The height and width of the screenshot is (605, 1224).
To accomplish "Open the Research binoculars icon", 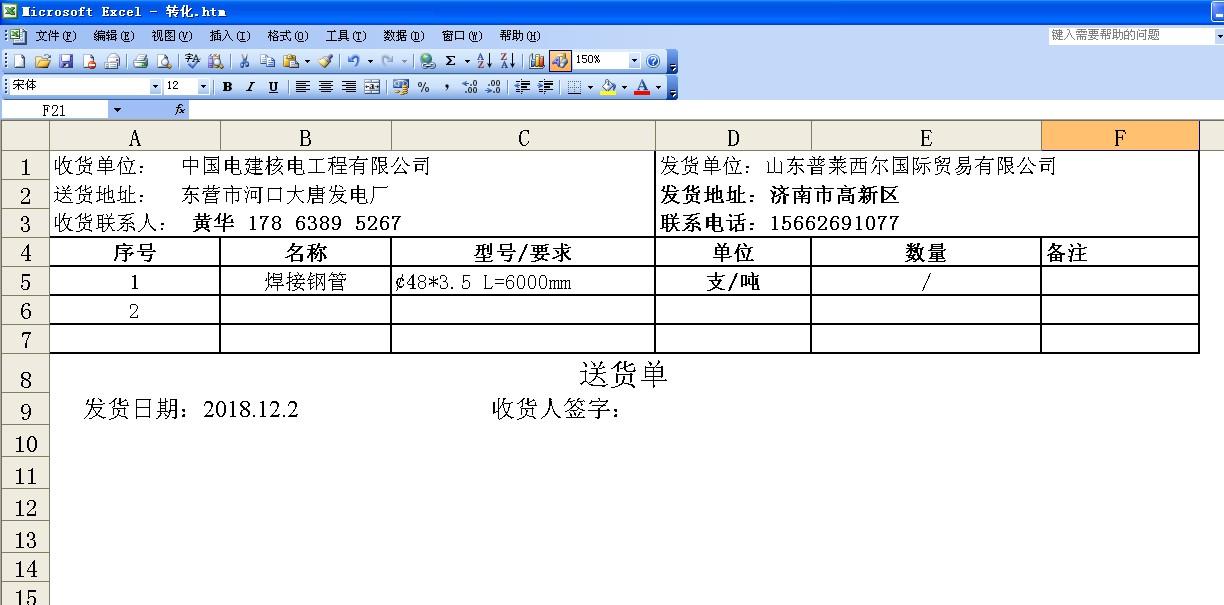I will pos(215,61).
